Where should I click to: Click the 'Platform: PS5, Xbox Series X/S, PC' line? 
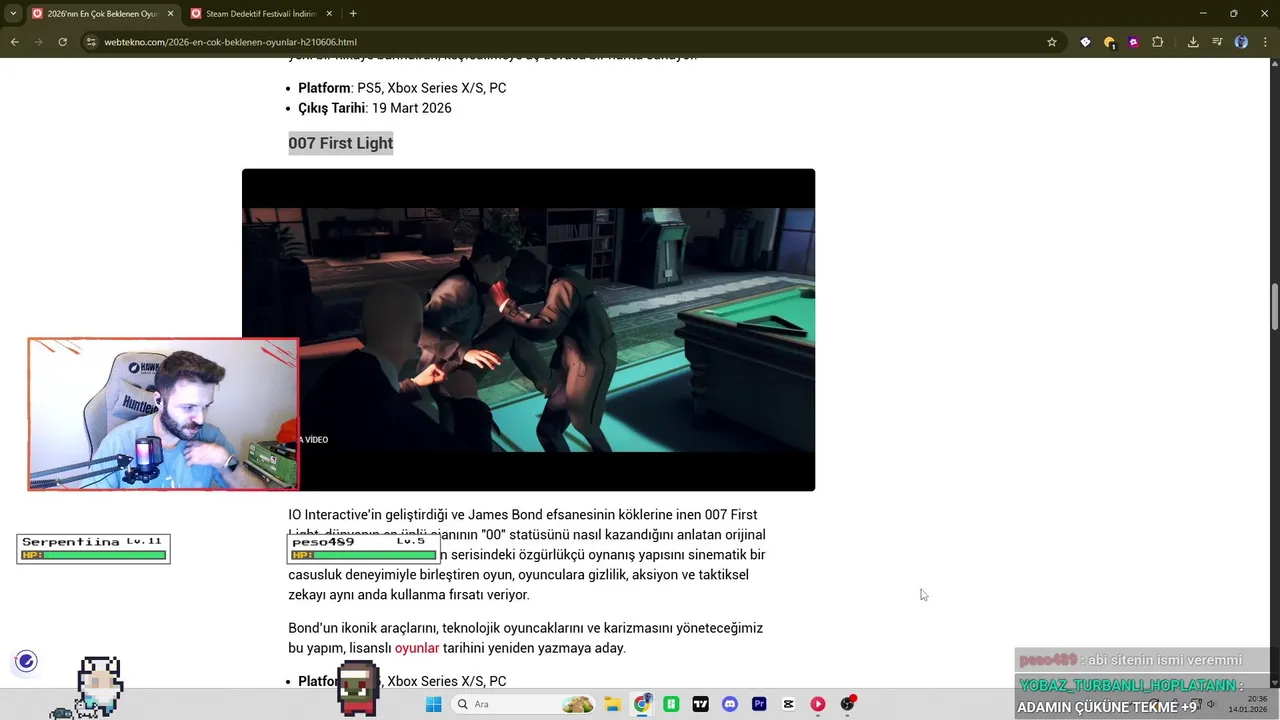pos(402,88)
